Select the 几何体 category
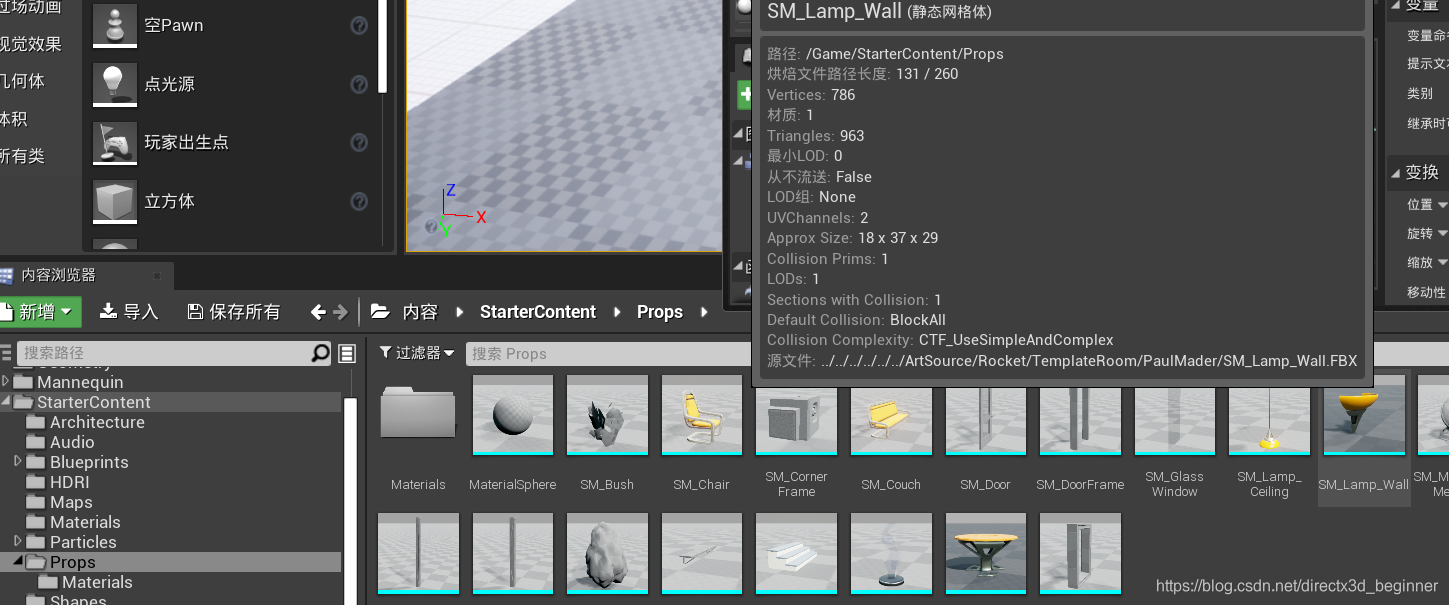This screenshot has width=1449, height=605. (22, 81)
